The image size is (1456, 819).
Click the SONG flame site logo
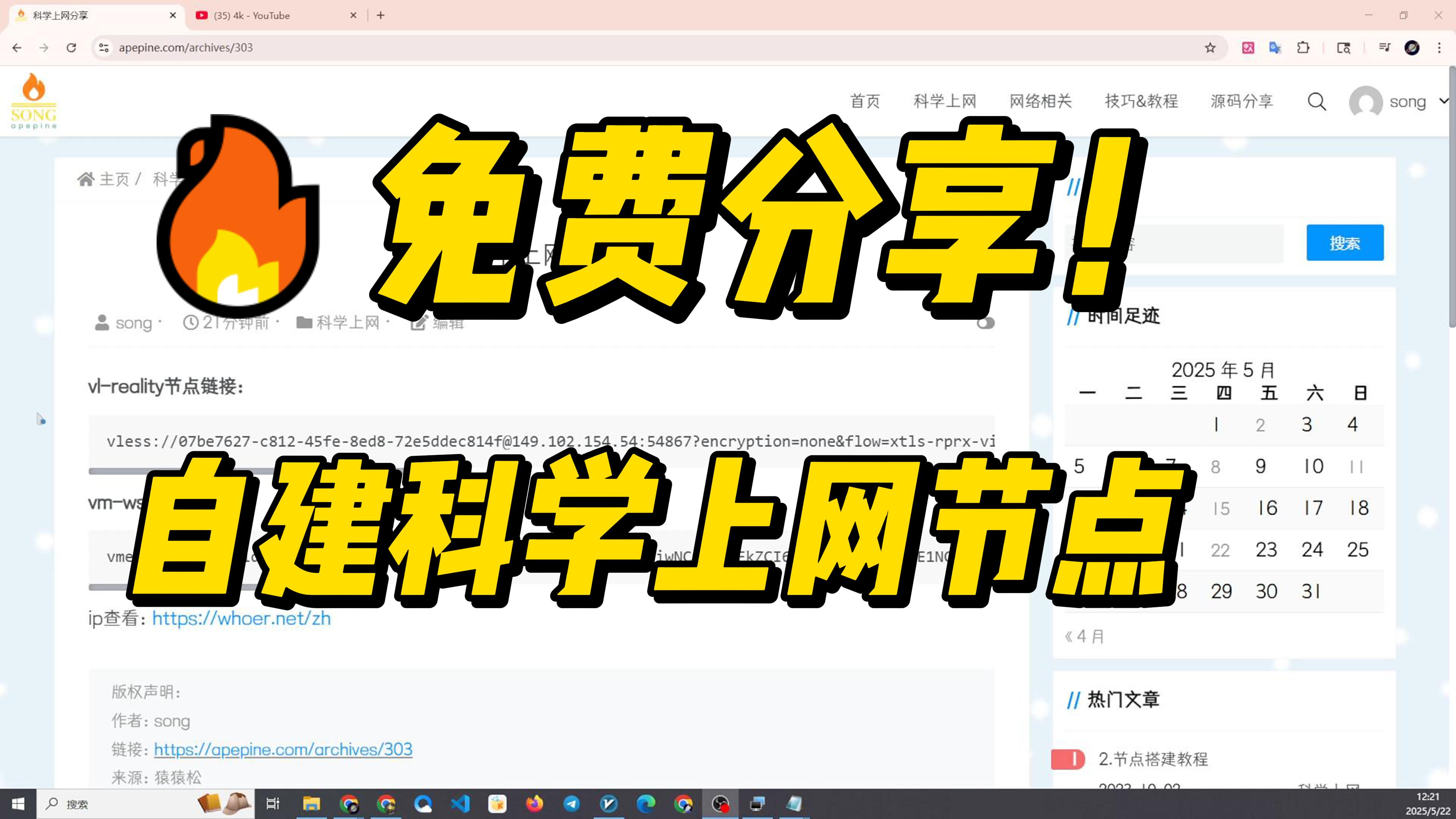coord(34,100)
